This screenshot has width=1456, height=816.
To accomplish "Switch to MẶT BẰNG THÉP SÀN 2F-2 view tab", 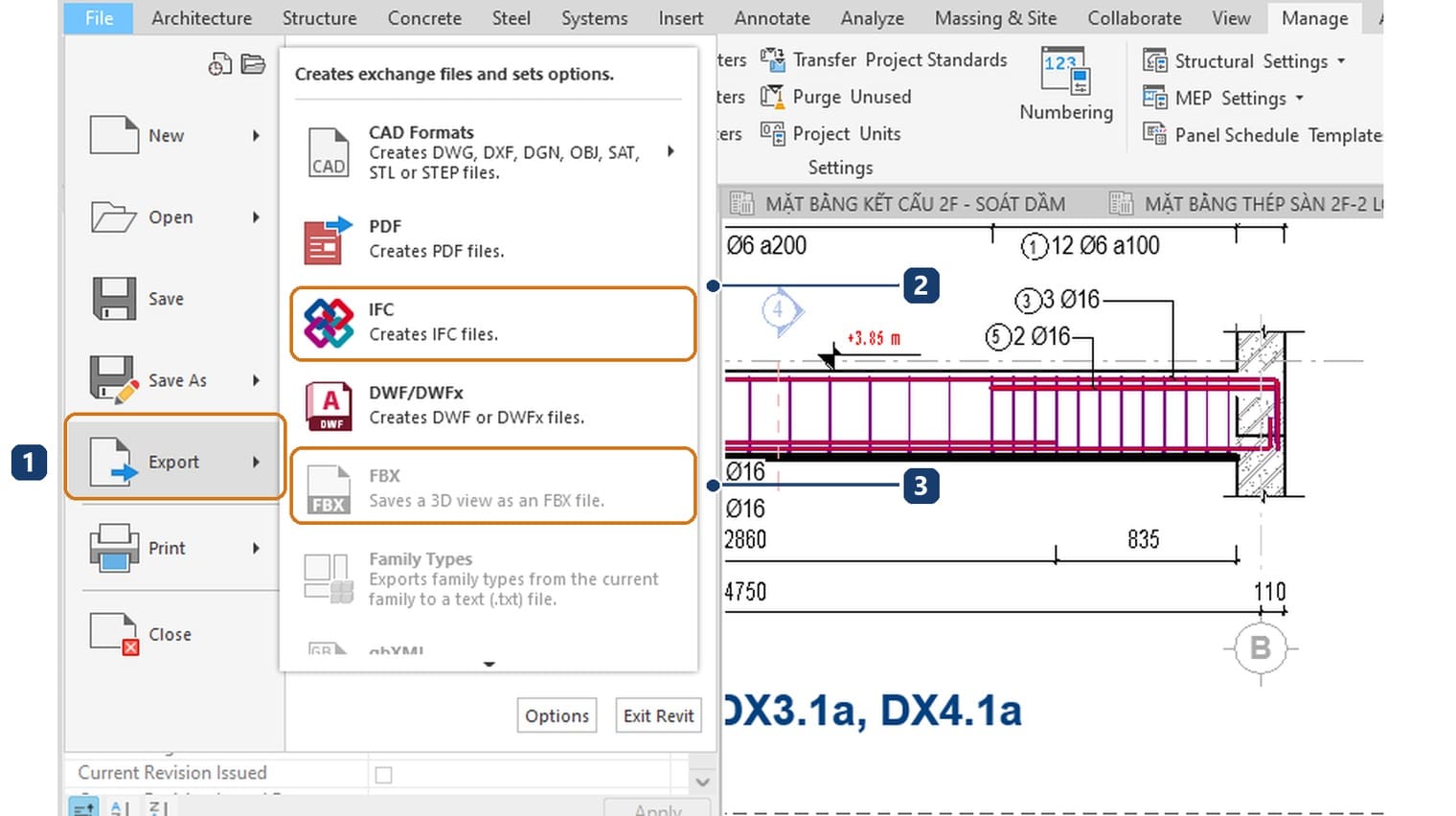I will [1244, 203].
